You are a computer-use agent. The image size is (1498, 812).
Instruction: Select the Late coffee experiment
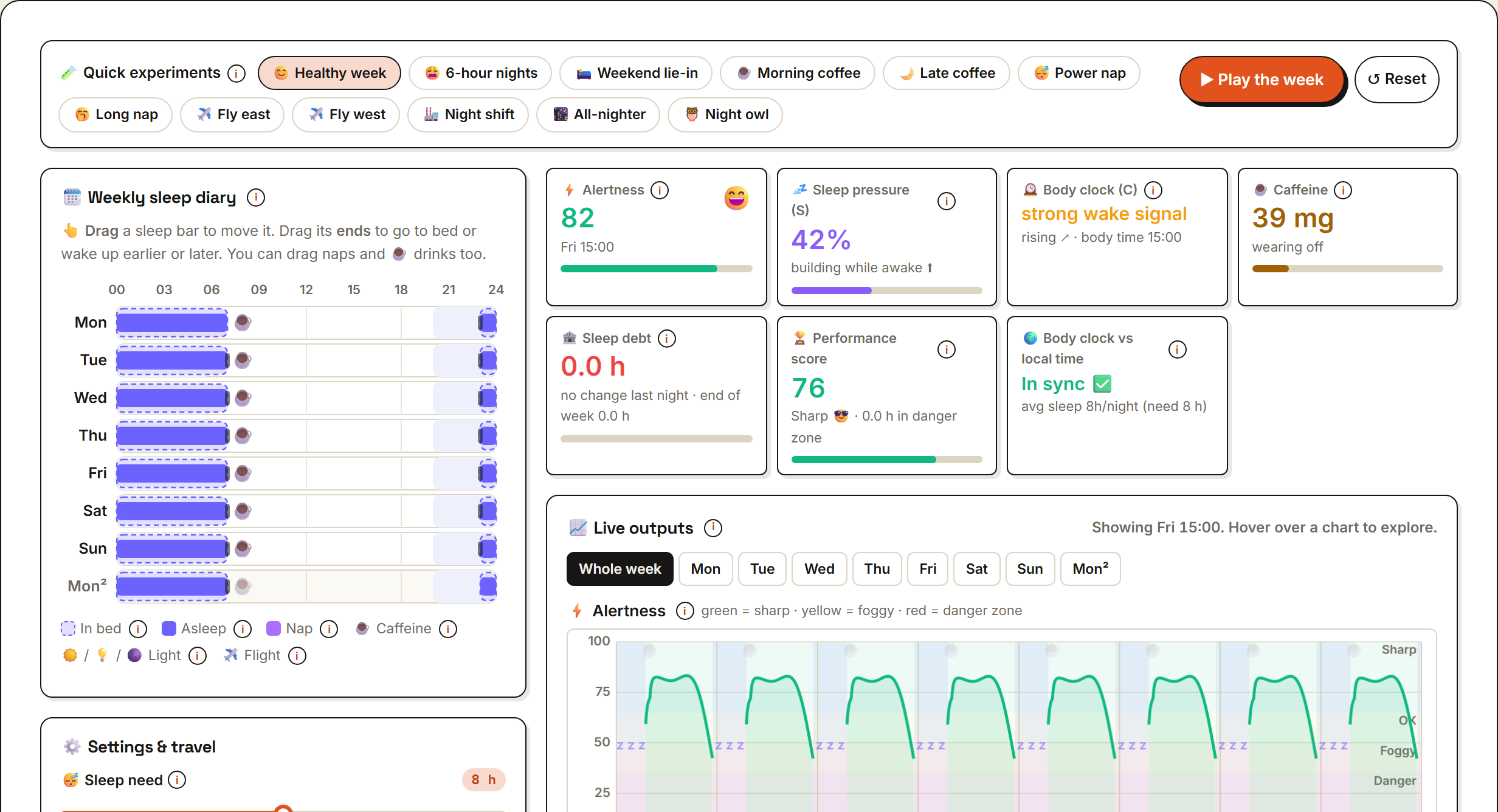click(947, 73)
